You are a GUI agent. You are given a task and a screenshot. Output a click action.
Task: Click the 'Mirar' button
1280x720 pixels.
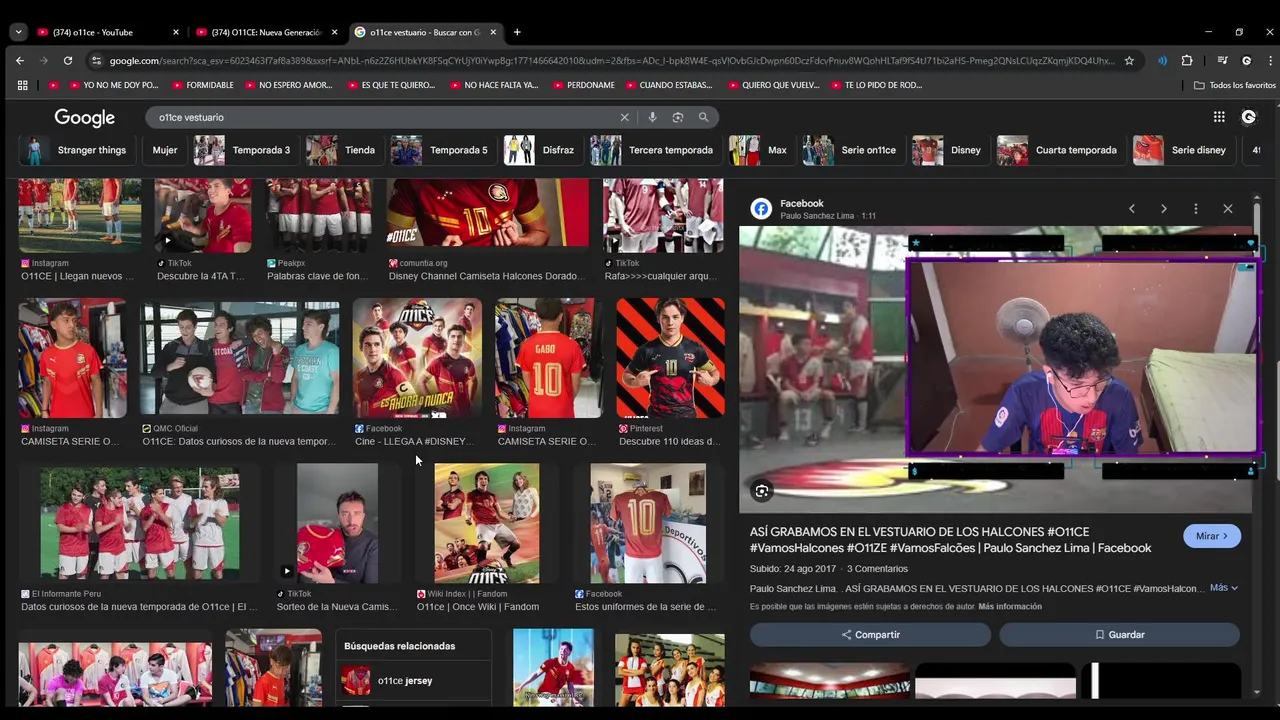tap(1212, 536)
